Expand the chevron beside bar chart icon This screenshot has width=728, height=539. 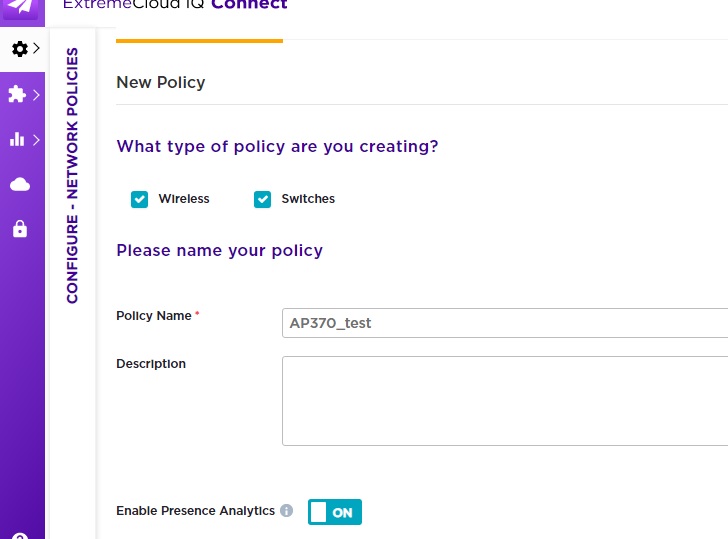coord(36,140)
